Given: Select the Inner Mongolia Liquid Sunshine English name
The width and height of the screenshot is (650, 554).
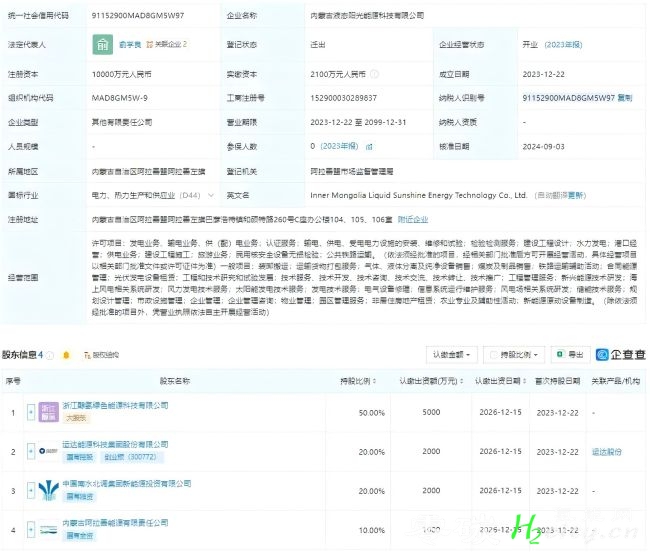Looking at the screenshot, I should (419, 195).
